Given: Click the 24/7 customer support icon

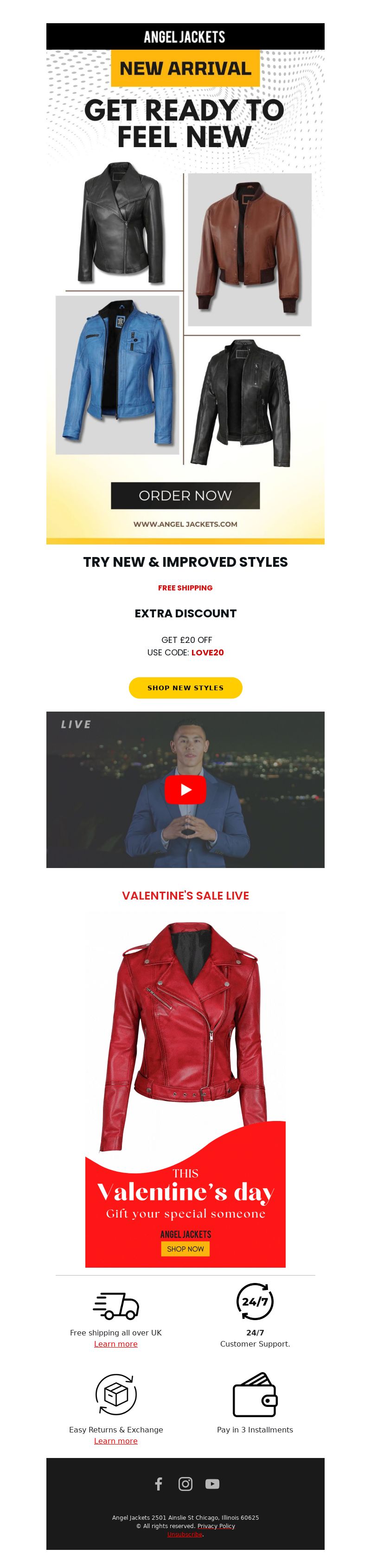Looking at the screenshot, I should [255, 1302].
